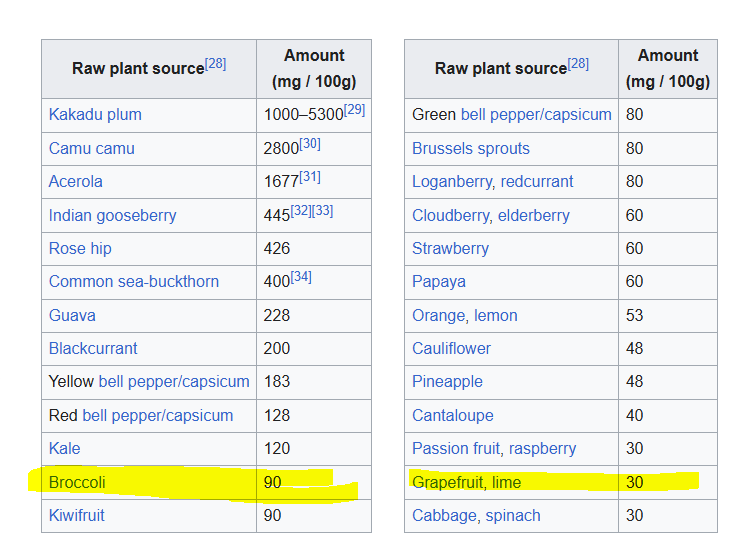Open the Pineapple link
Screen dimensions: 753x560
point(448,382)
